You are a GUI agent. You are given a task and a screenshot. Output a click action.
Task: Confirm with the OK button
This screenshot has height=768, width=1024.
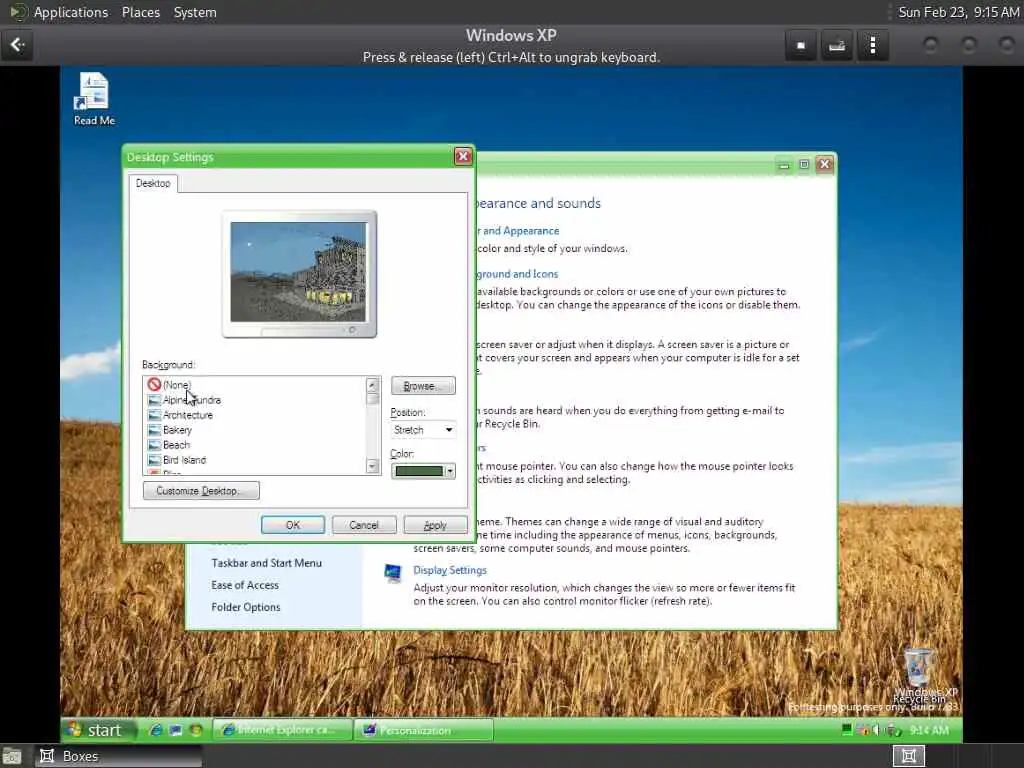(x=293, y=524)
